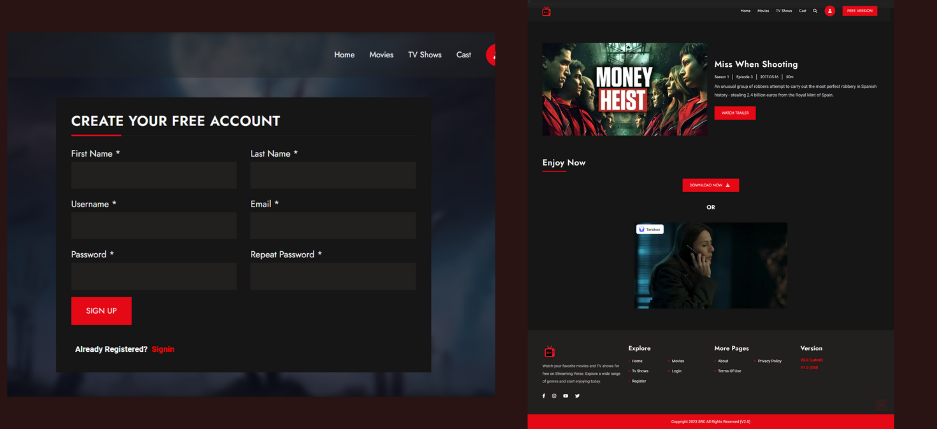Viewport: 937px width, 429px height.
Task: Open the red user profile icon in the right page header
Action: coord(829,11)
